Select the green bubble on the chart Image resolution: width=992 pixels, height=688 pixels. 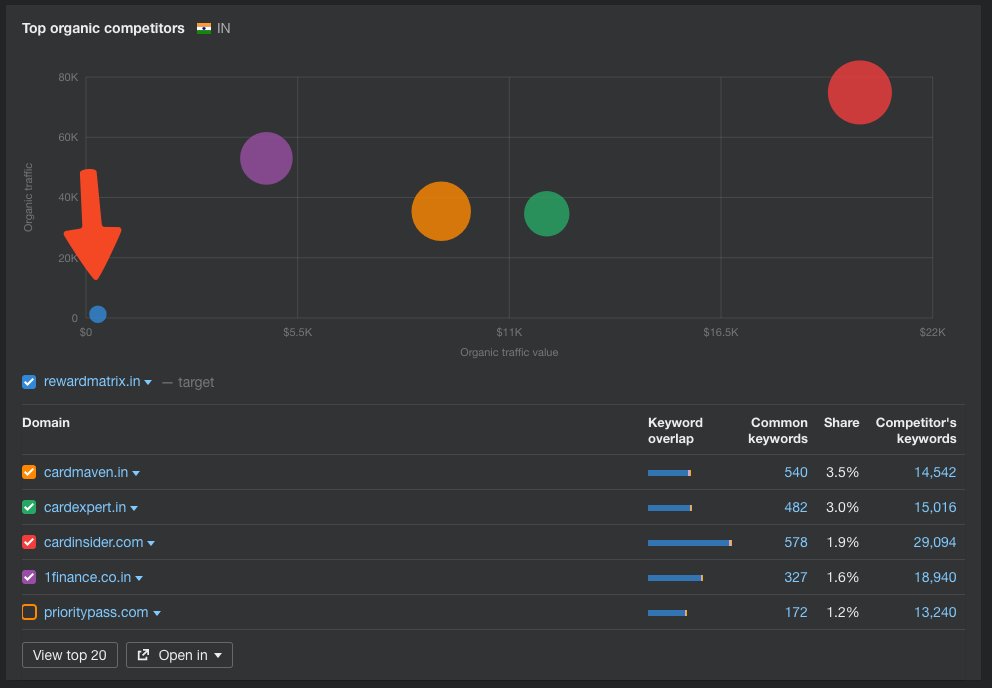click(x=547, y=214)
